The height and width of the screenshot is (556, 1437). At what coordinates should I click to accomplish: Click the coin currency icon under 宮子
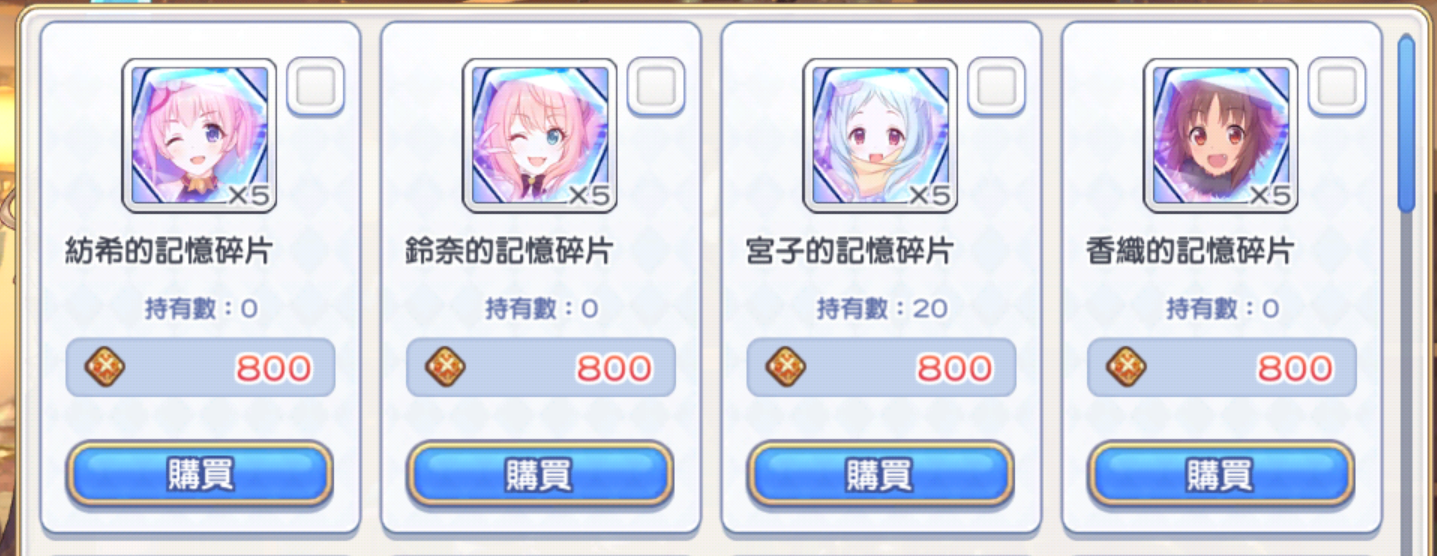point(786,368)
